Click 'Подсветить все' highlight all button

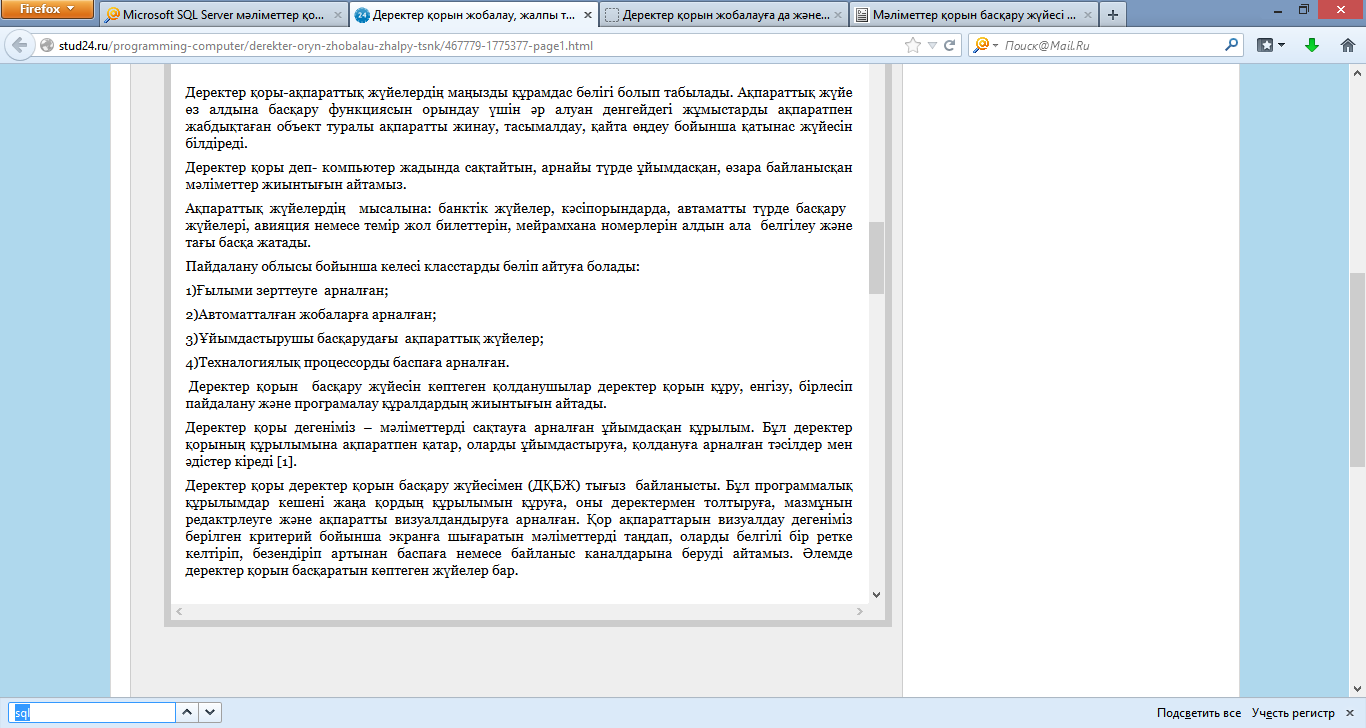tap(1199, 713)
